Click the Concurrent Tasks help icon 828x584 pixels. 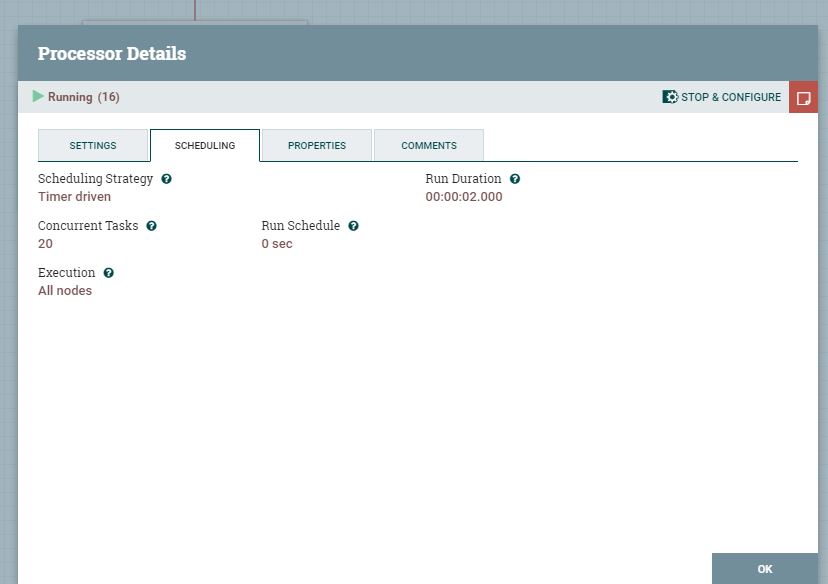pos(151,226)
